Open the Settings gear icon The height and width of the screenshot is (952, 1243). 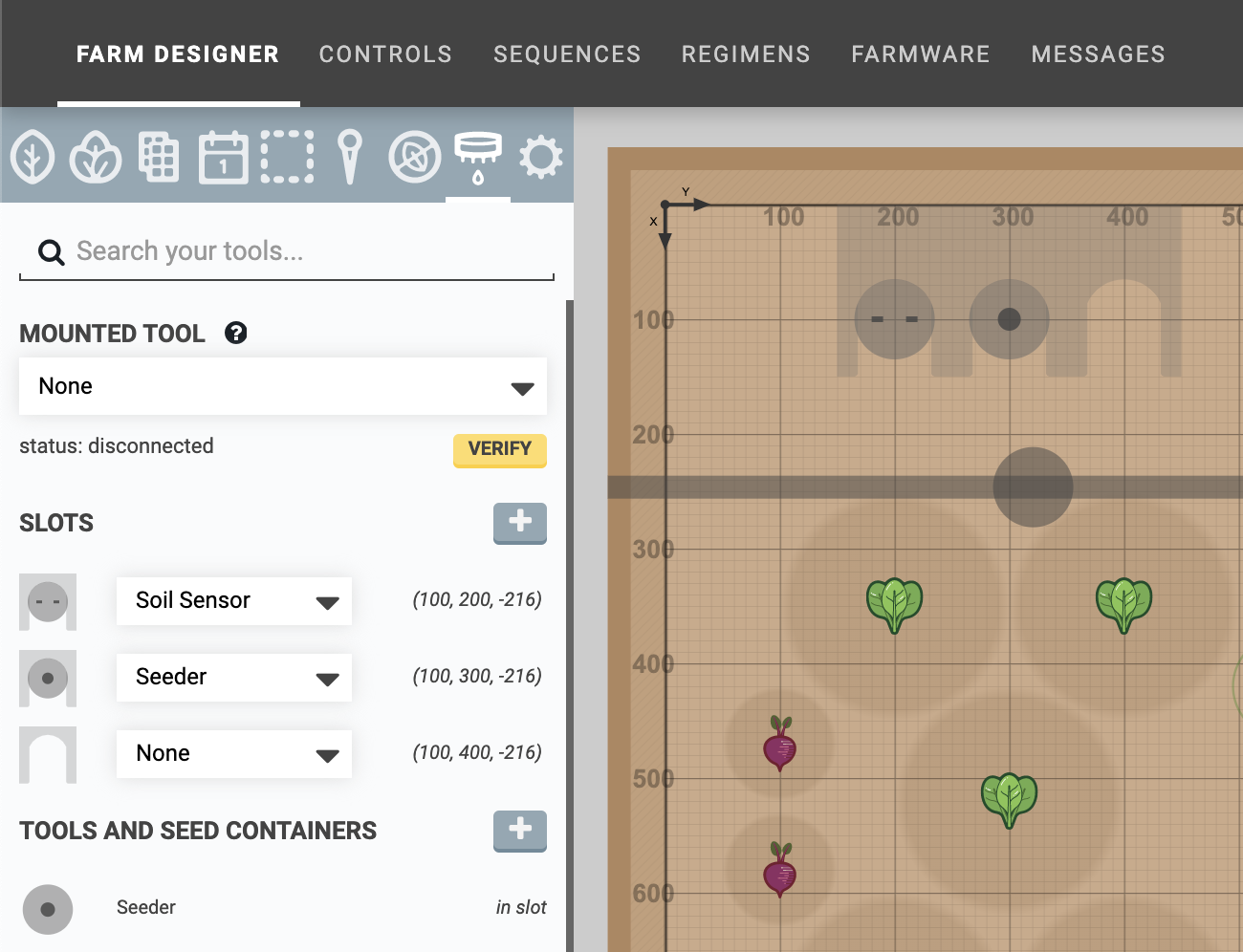pos(541,157)
